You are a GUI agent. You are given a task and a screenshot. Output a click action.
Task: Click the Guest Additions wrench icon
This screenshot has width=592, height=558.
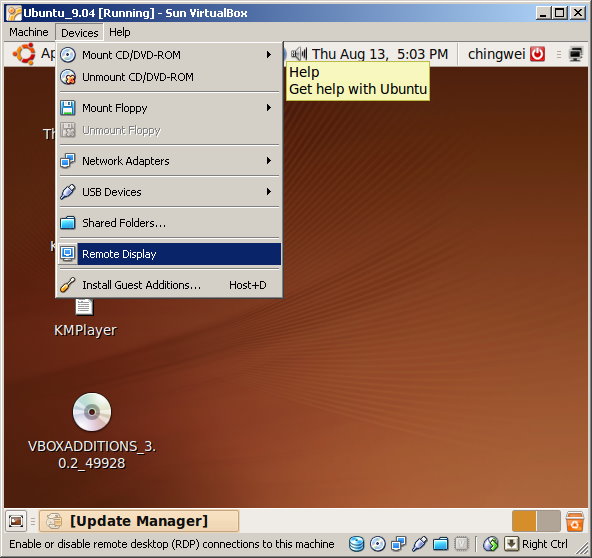click(68, 285)
